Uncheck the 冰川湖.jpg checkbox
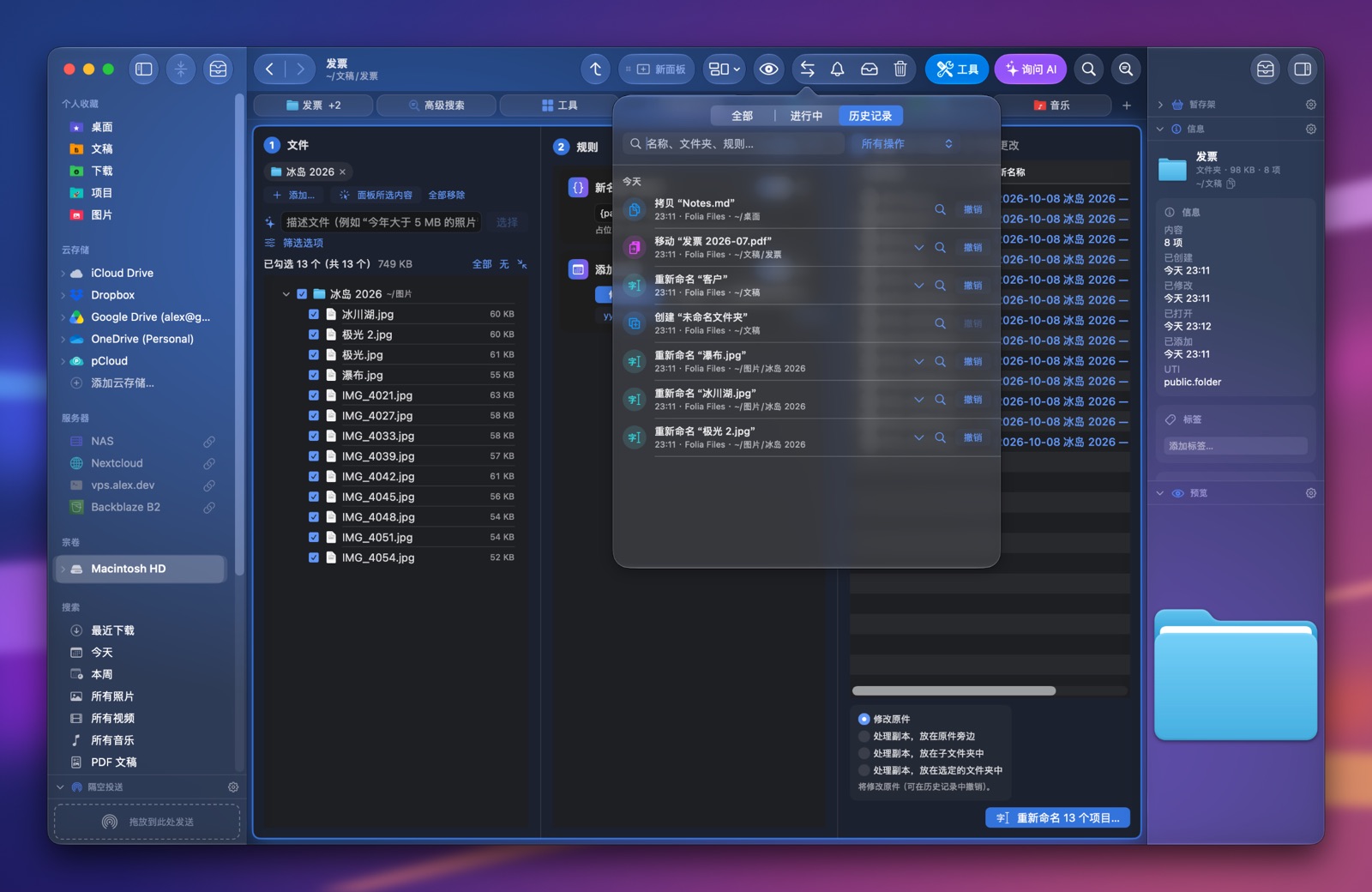1372x892 pixels. click(x=314, y=315)
